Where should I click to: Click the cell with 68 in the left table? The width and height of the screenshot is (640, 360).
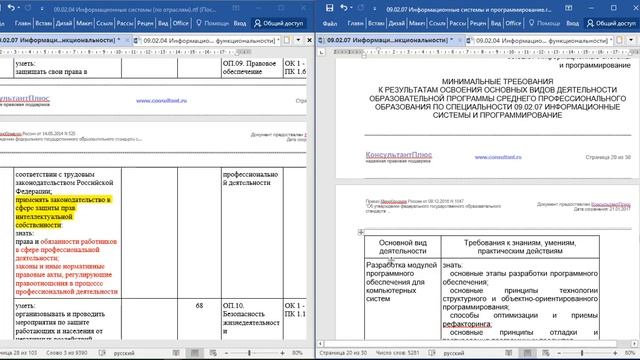[199, 319]
